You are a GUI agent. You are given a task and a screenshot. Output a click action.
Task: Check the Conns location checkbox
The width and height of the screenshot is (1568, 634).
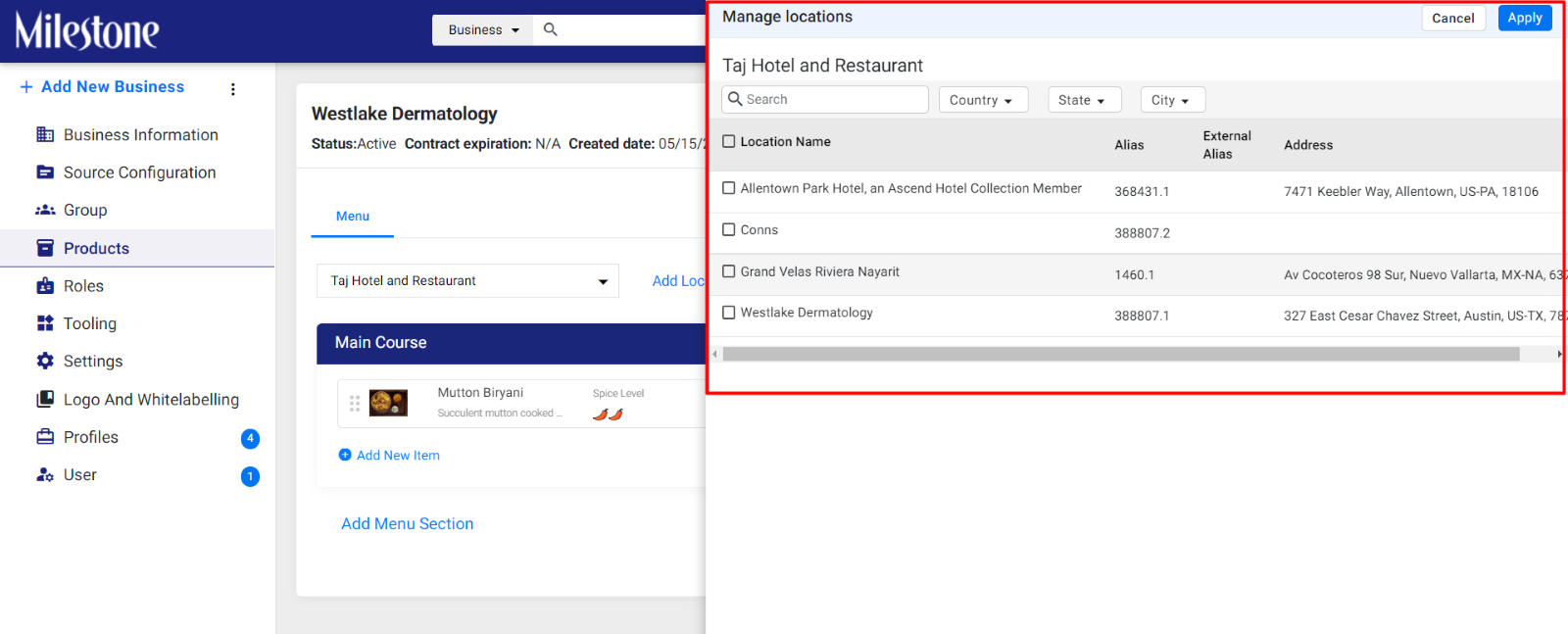click(728, 229)
